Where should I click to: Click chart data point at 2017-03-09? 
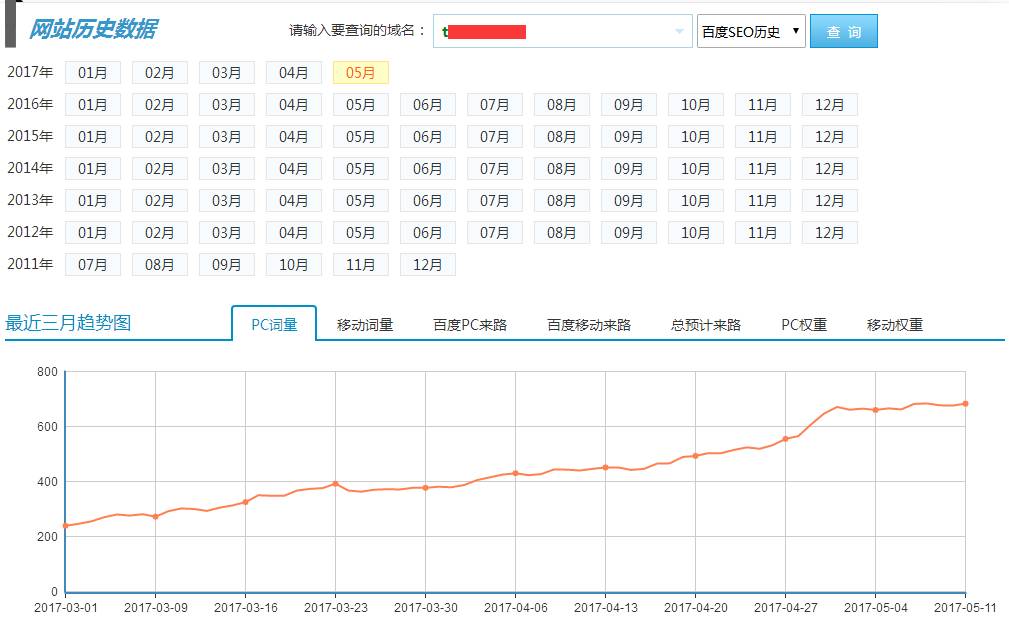point(155,517)
